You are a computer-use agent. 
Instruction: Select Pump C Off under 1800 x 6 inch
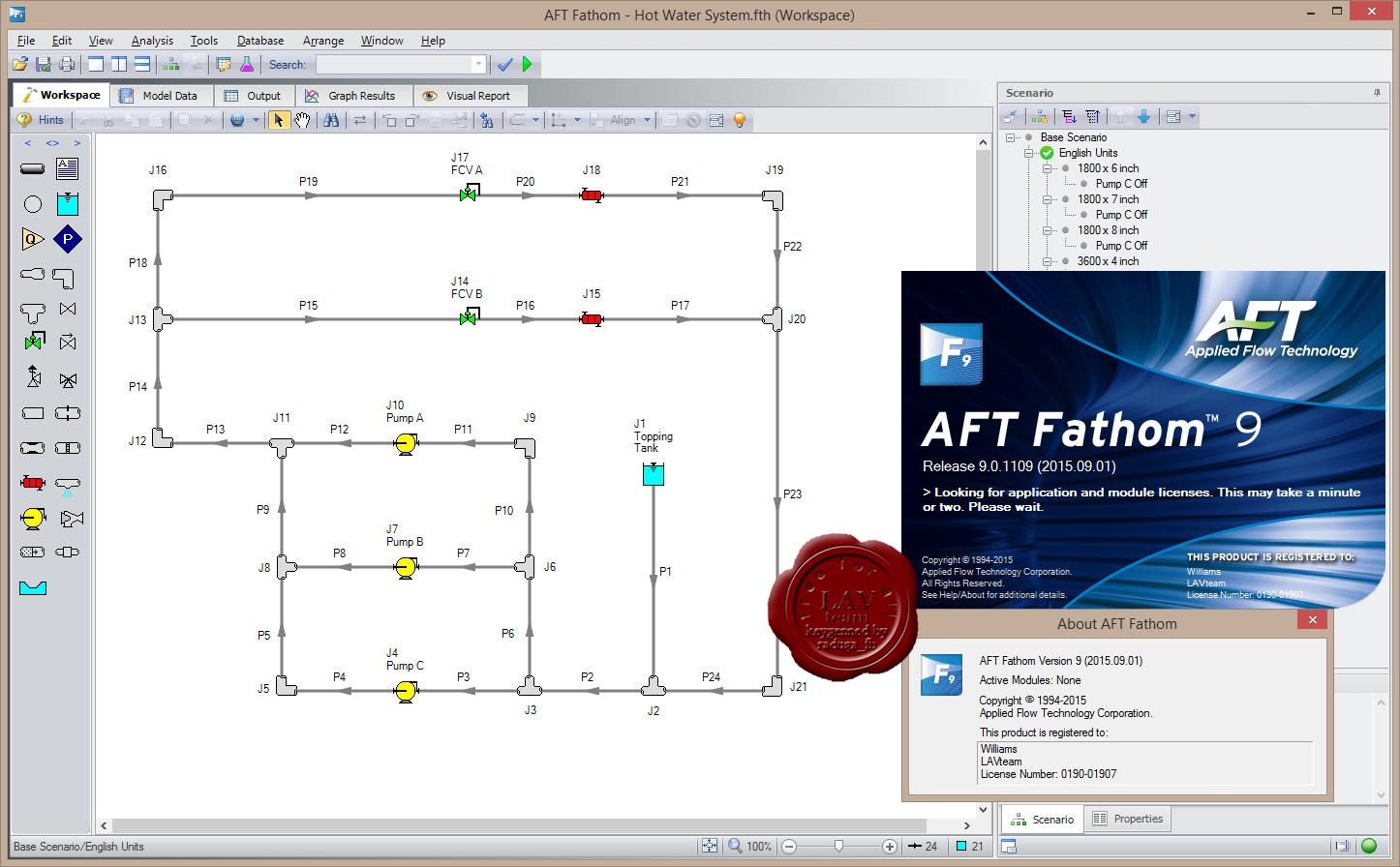pyautogui.click(x=1121, y=184)
